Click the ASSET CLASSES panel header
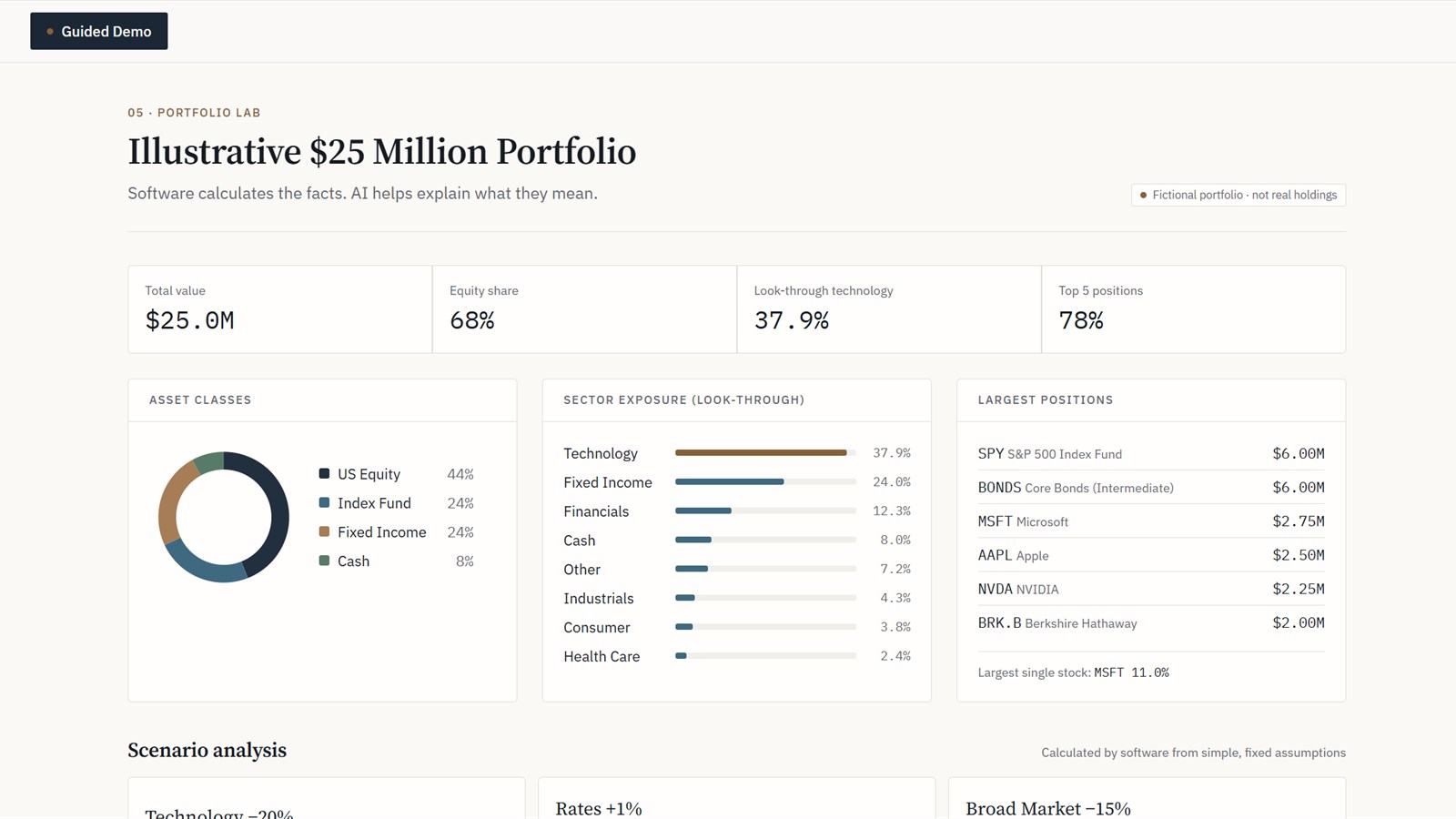The width and height of the screenshot is (1456, 819). click(200, 399)
